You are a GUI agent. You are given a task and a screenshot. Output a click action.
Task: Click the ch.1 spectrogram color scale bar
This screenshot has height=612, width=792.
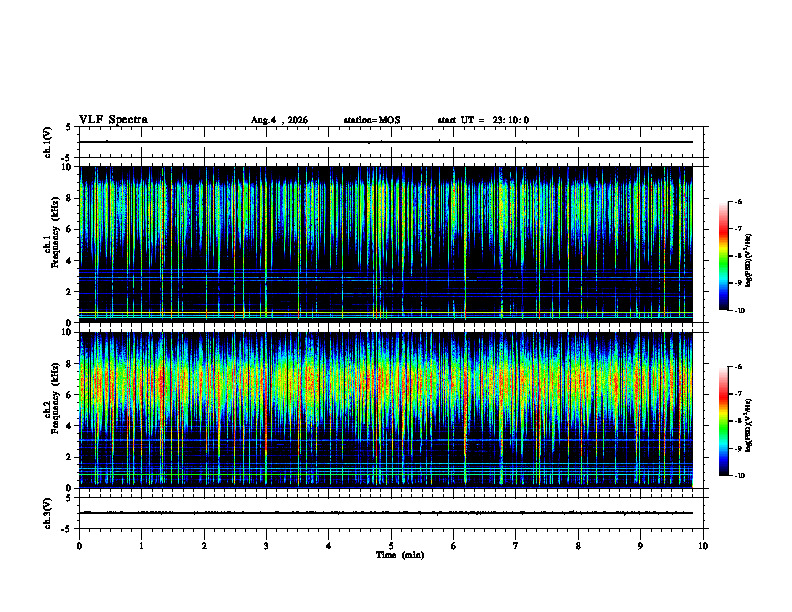pyautogui.click(x=724, y=256)
